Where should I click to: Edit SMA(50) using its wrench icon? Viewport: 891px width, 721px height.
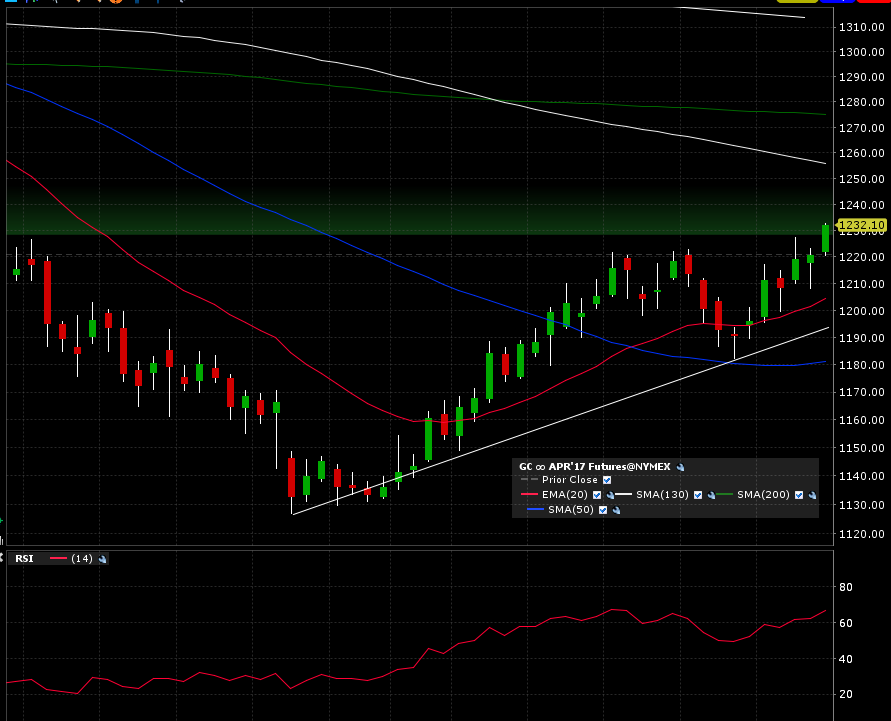tap(616, 510)
